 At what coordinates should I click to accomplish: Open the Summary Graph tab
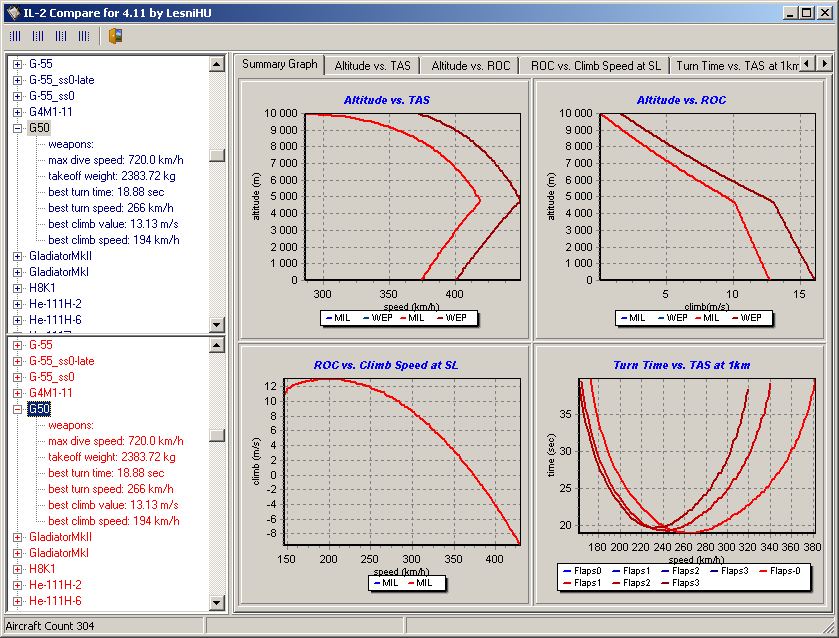[x=280, y=64]
